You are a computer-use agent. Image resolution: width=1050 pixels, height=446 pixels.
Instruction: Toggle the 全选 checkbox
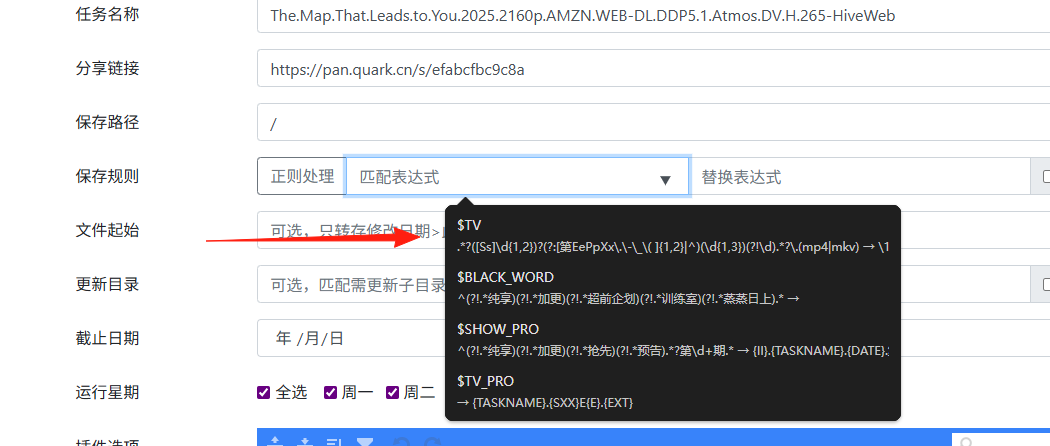coord(263,392)
